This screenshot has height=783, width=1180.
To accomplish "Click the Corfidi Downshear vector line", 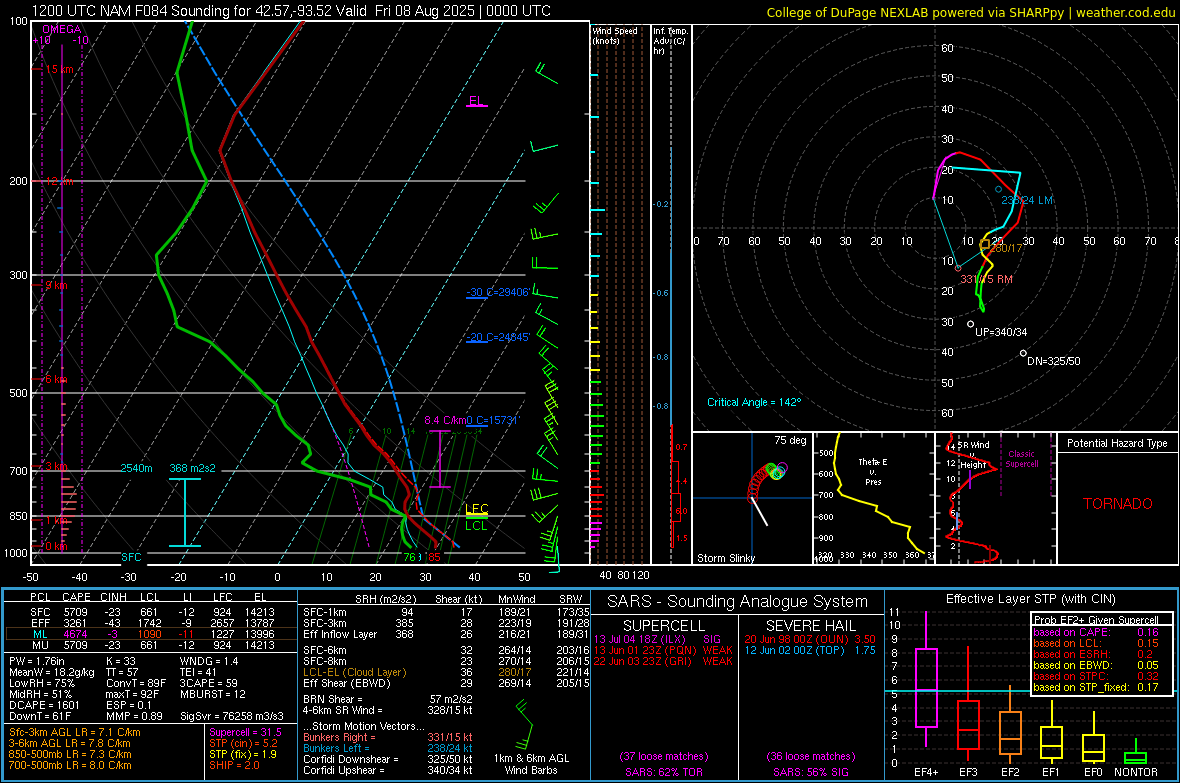I will pos(388,759).
